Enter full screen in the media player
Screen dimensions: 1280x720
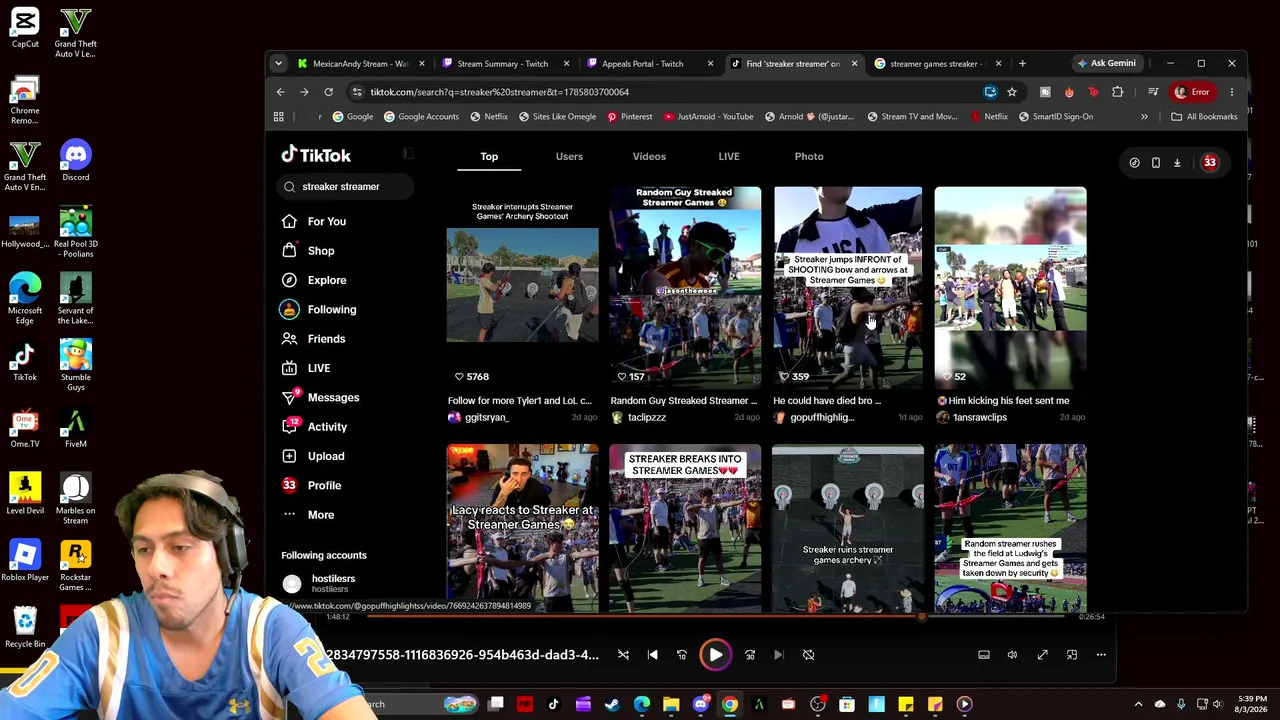(1042, 655)
